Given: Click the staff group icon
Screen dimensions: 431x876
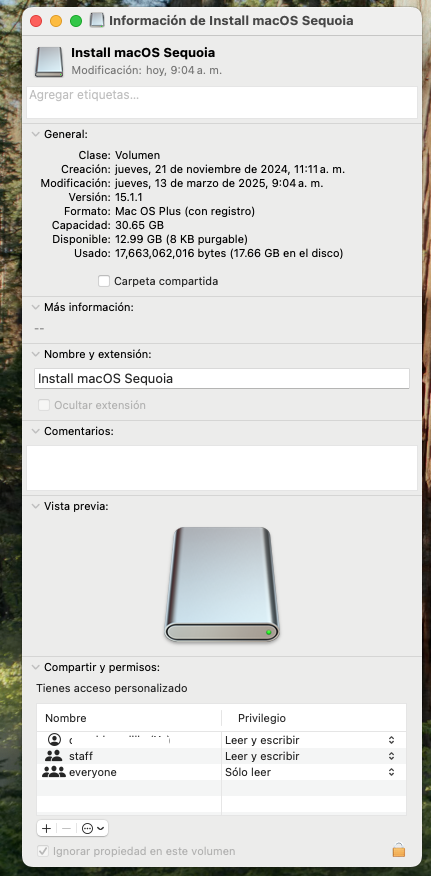Looking at the screenshot, I should point(54,756).
